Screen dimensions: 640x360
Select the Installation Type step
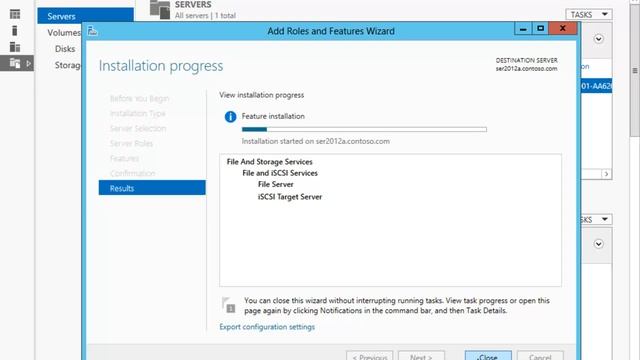138,113
